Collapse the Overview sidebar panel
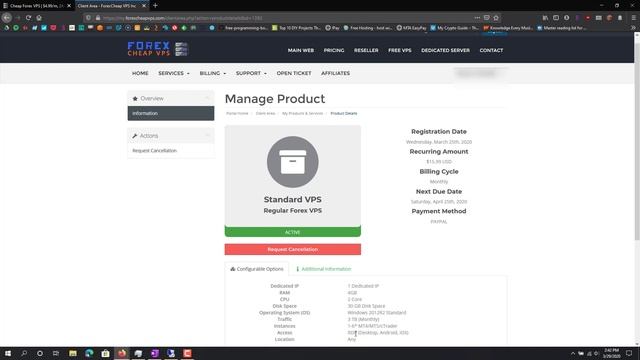Screen dimensions: 640x360 (x=207, y=98)
